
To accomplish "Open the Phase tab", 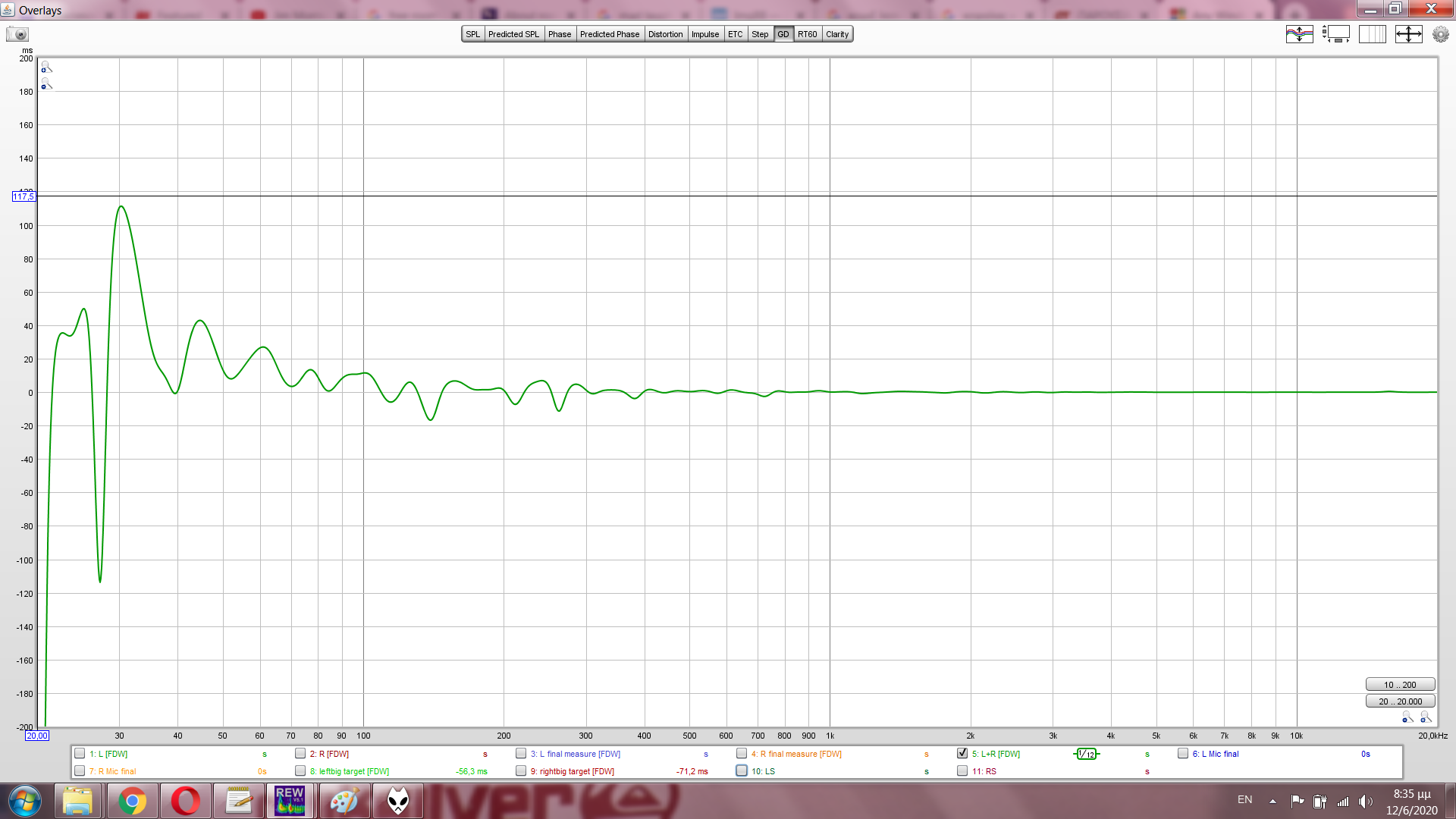I will (x=560, y=34).
